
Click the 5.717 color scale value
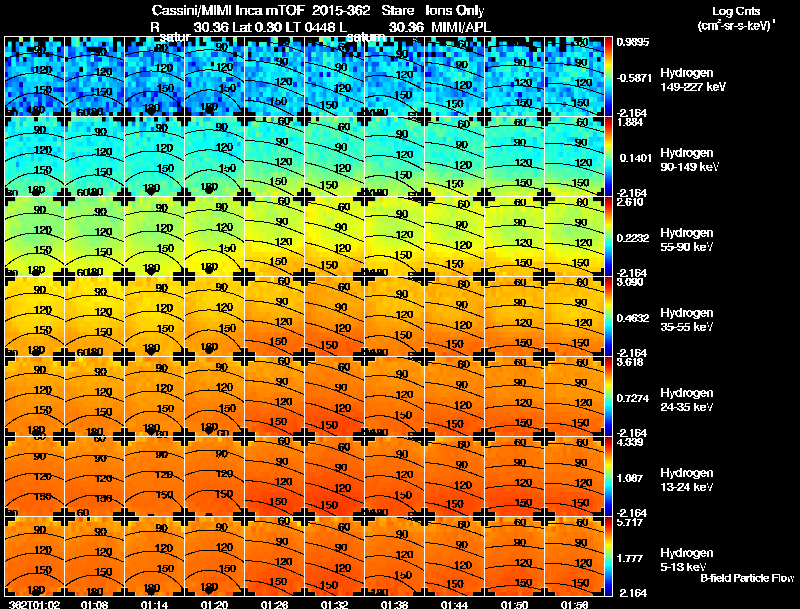pyautogui.click(x=630, y=522)
